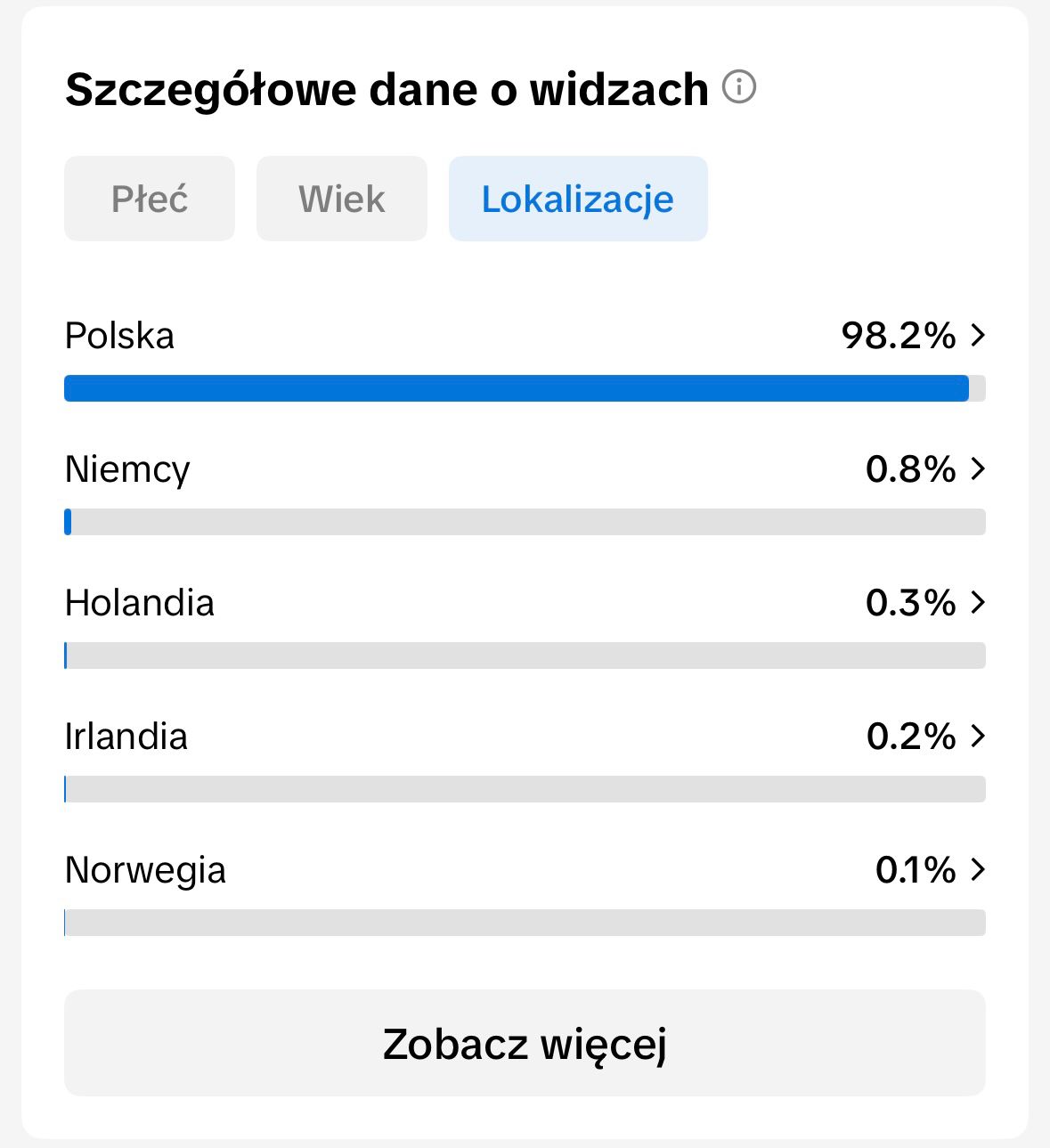Tap the 98.2% value for Polska
The image size is (1050, 1148).
(x=899, y=336)
